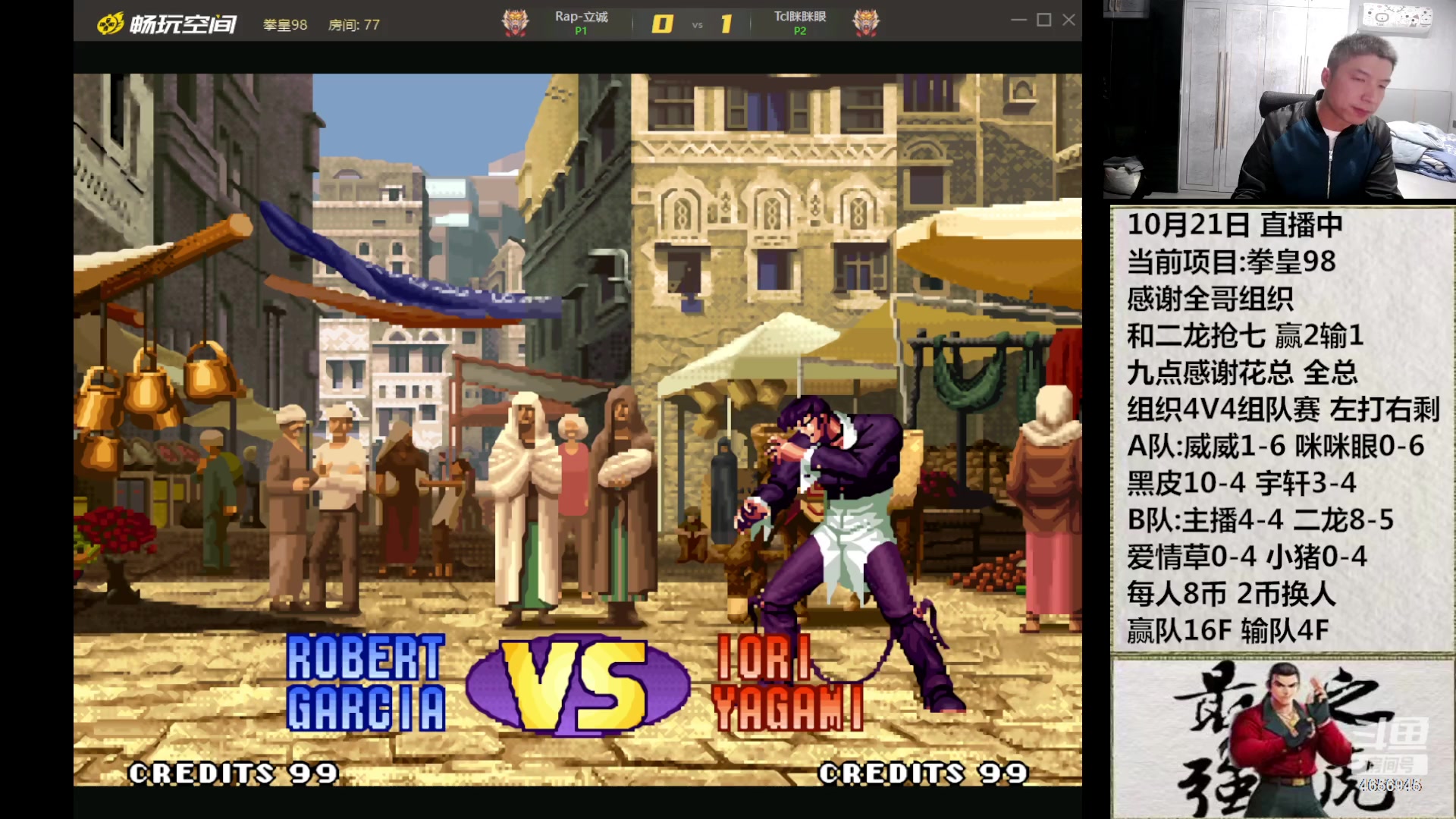
Task: Click the 组织4V4组队赛 左打右剩 line
Action: 1283,409
